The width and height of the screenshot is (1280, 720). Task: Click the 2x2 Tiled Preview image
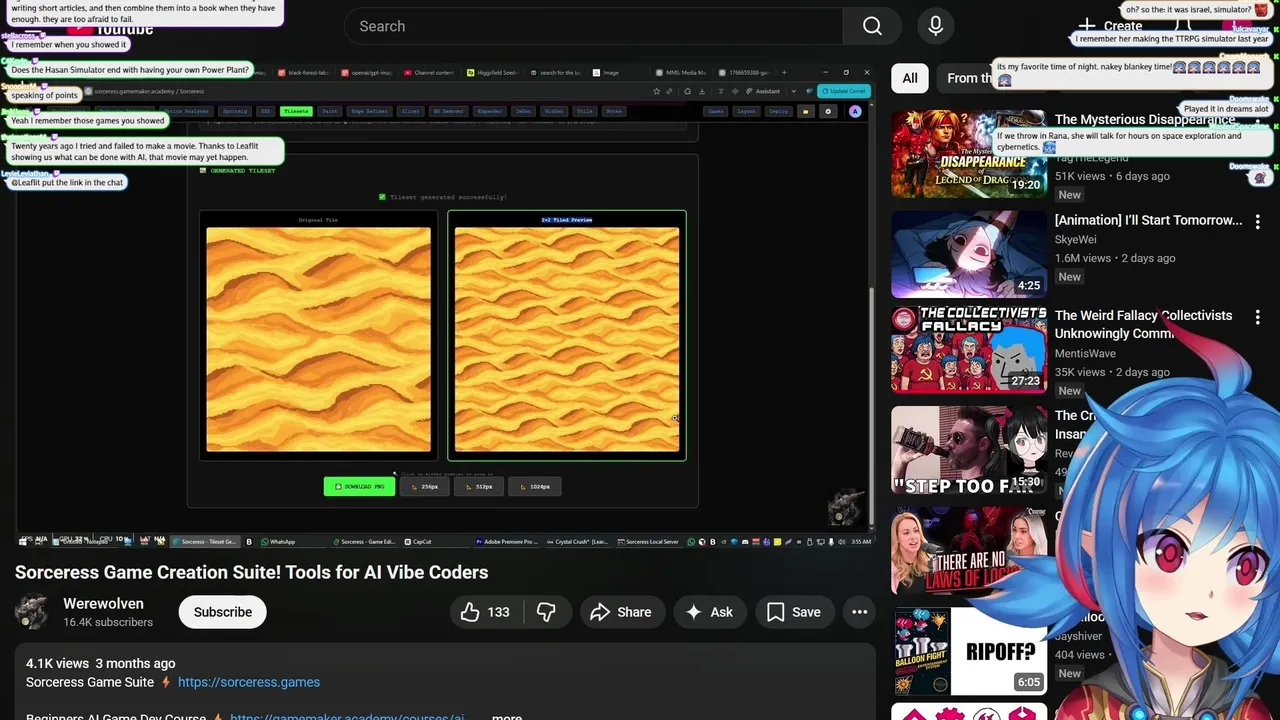(567, 339)
